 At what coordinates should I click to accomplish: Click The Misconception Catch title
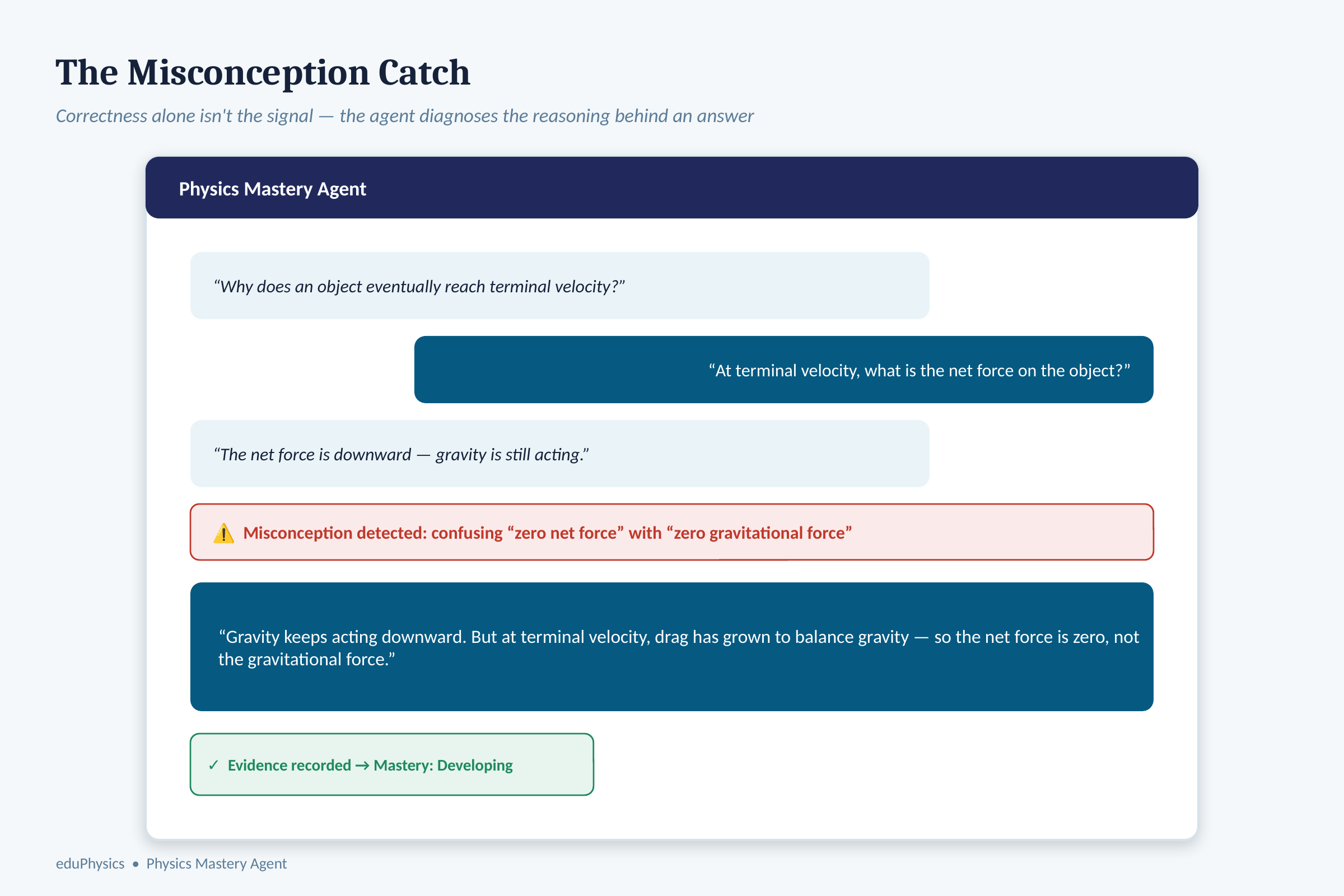pos(263,73)
